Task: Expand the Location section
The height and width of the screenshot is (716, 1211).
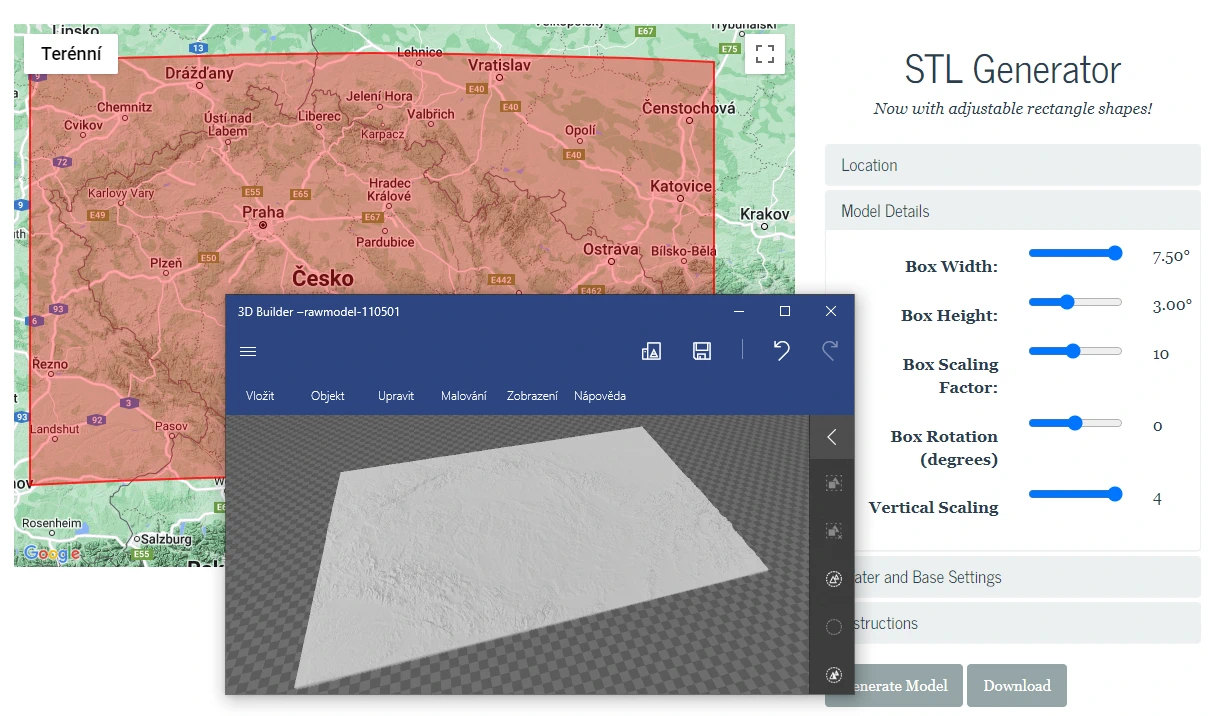Action: (x=1012, y=165)
